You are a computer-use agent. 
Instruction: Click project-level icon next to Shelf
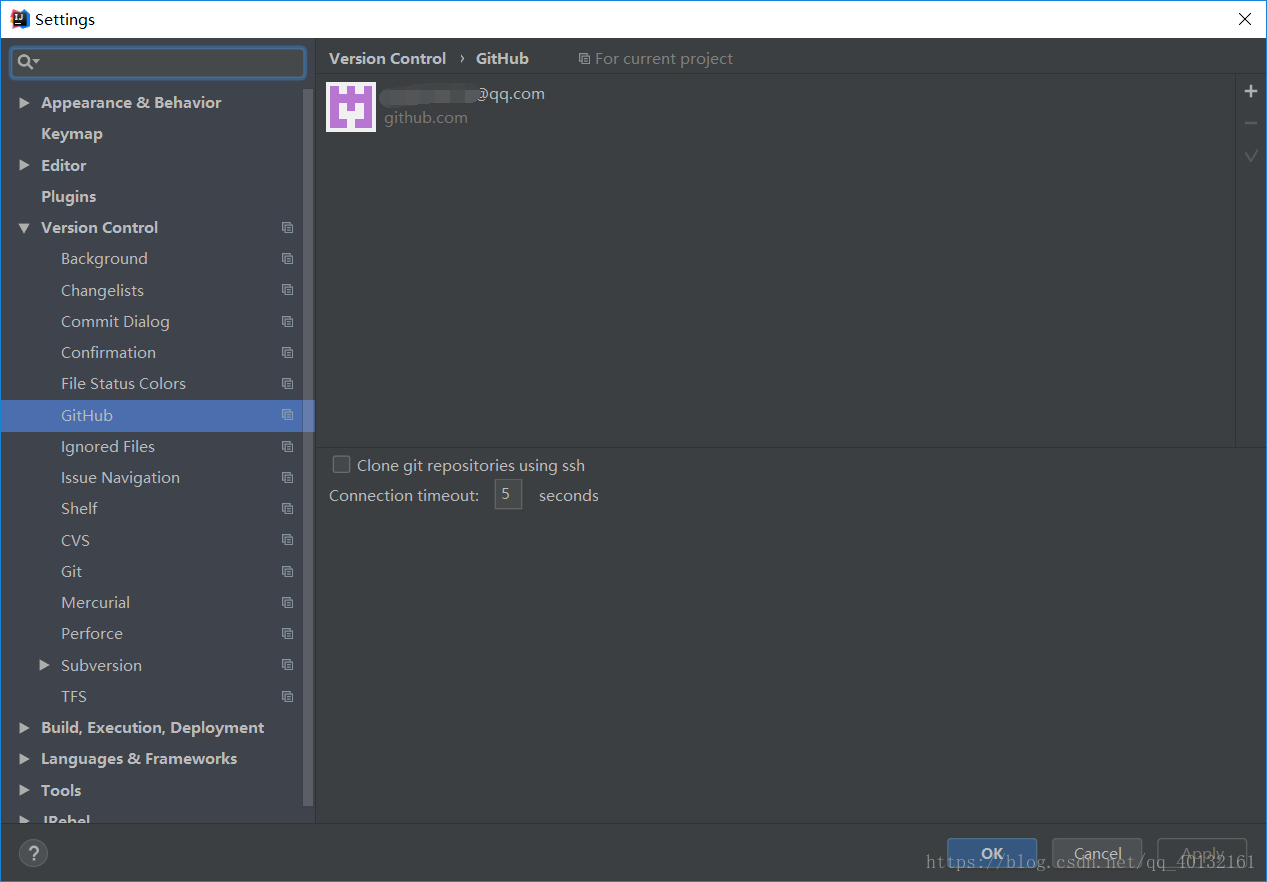click(287, 509)
